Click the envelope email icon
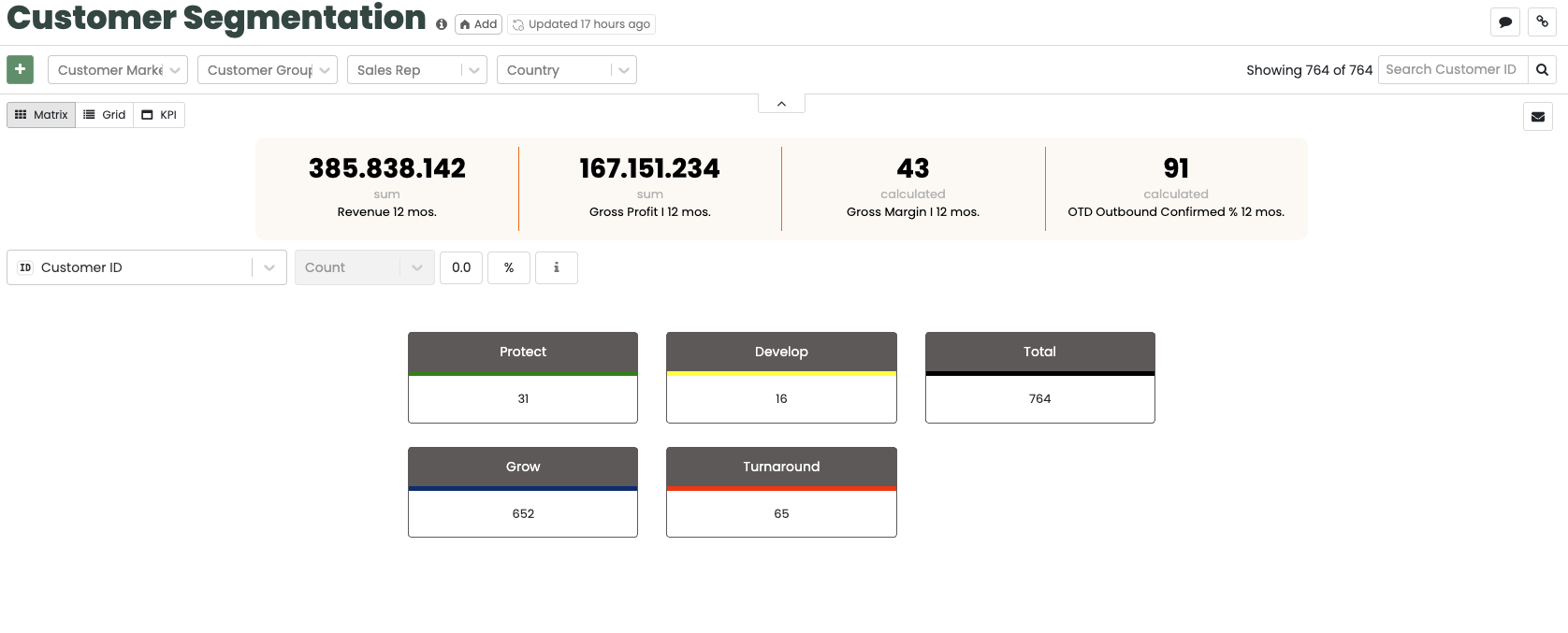The height and width of the screenshot is (633, 1568). point(1537,117)
